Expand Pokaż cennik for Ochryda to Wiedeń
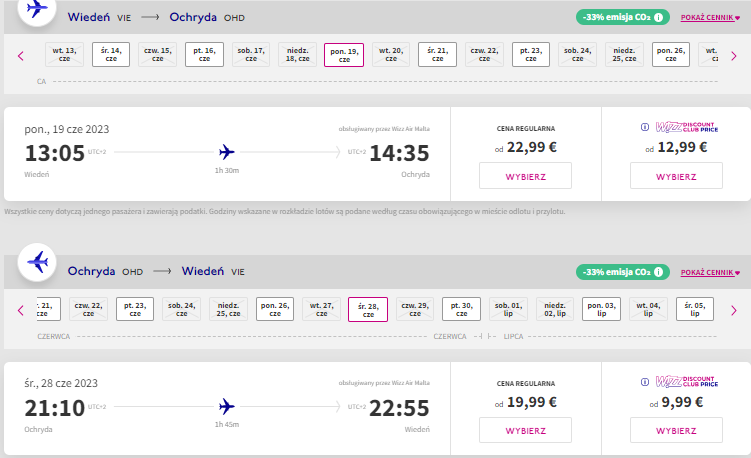This screenshot has width=751, height=458. pyautogui.click(x=710, y=273)
